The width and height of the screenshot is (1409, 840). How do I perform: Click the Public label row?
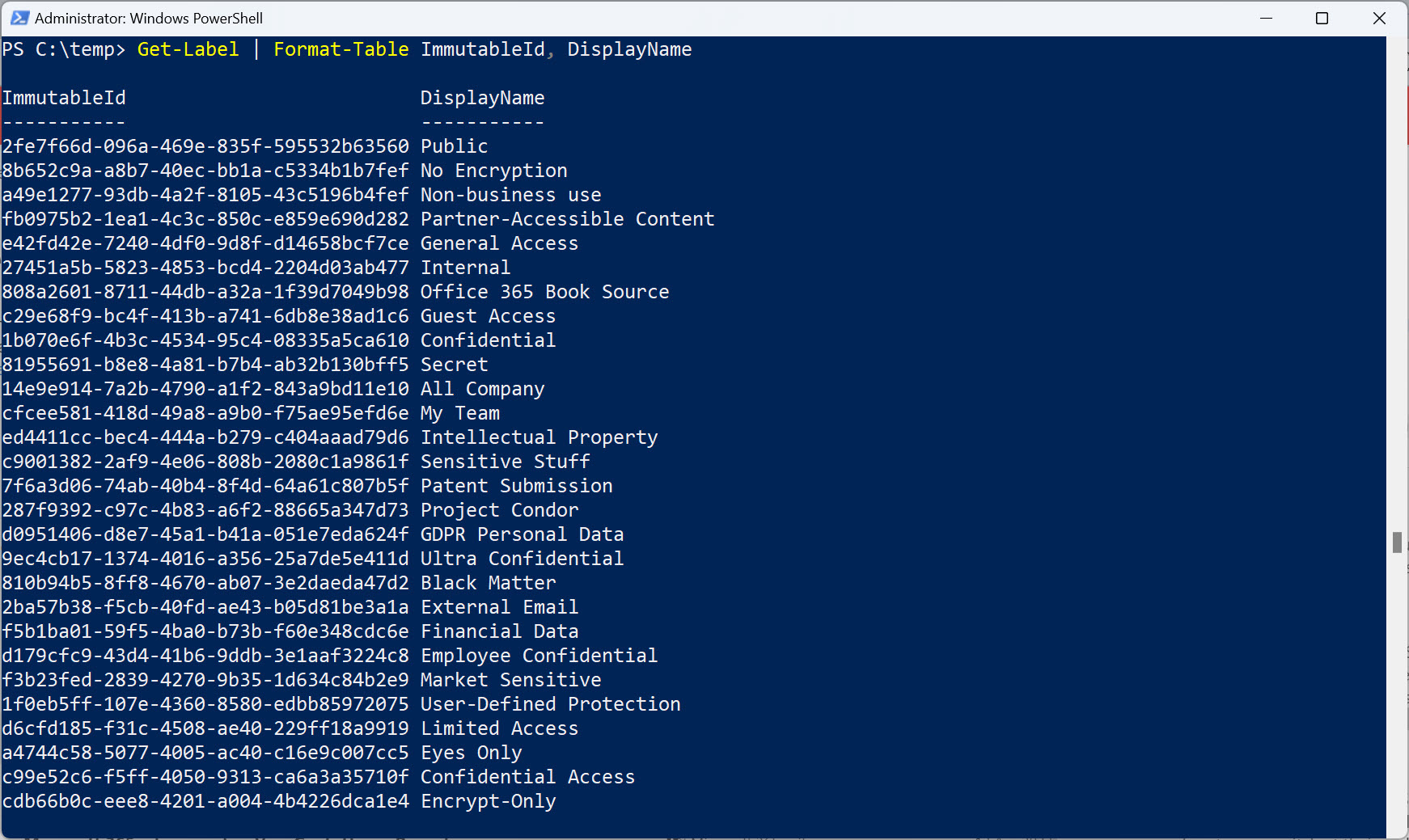[245, 146]
